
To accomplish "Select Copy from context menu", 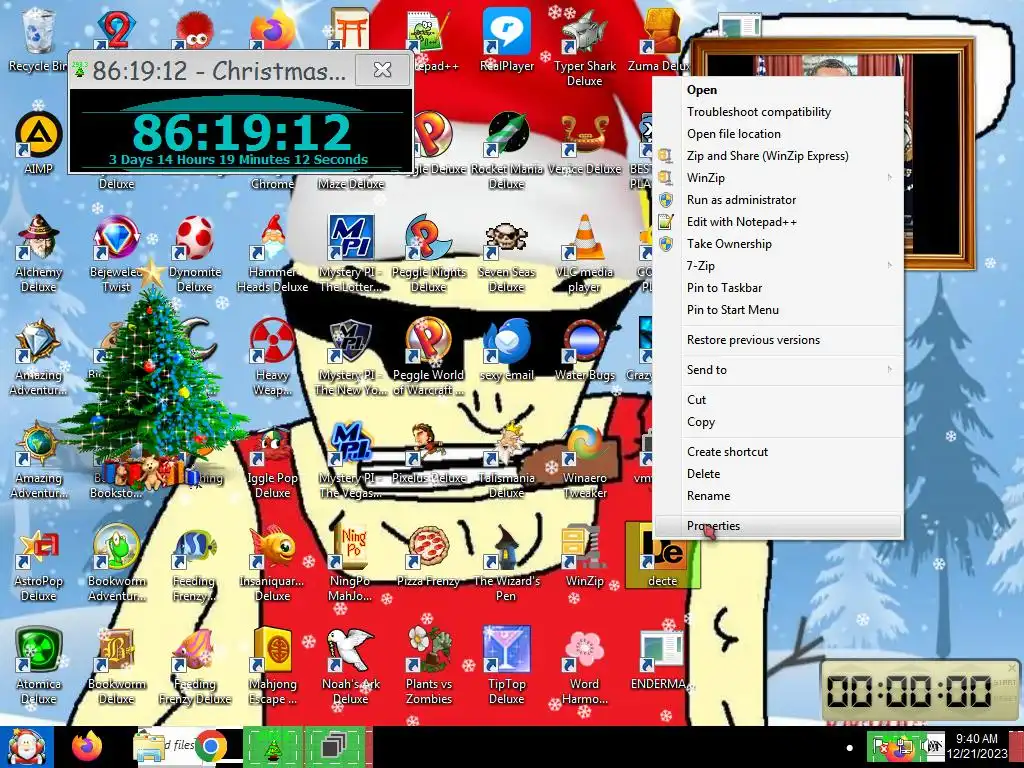I will click(778, 422).
